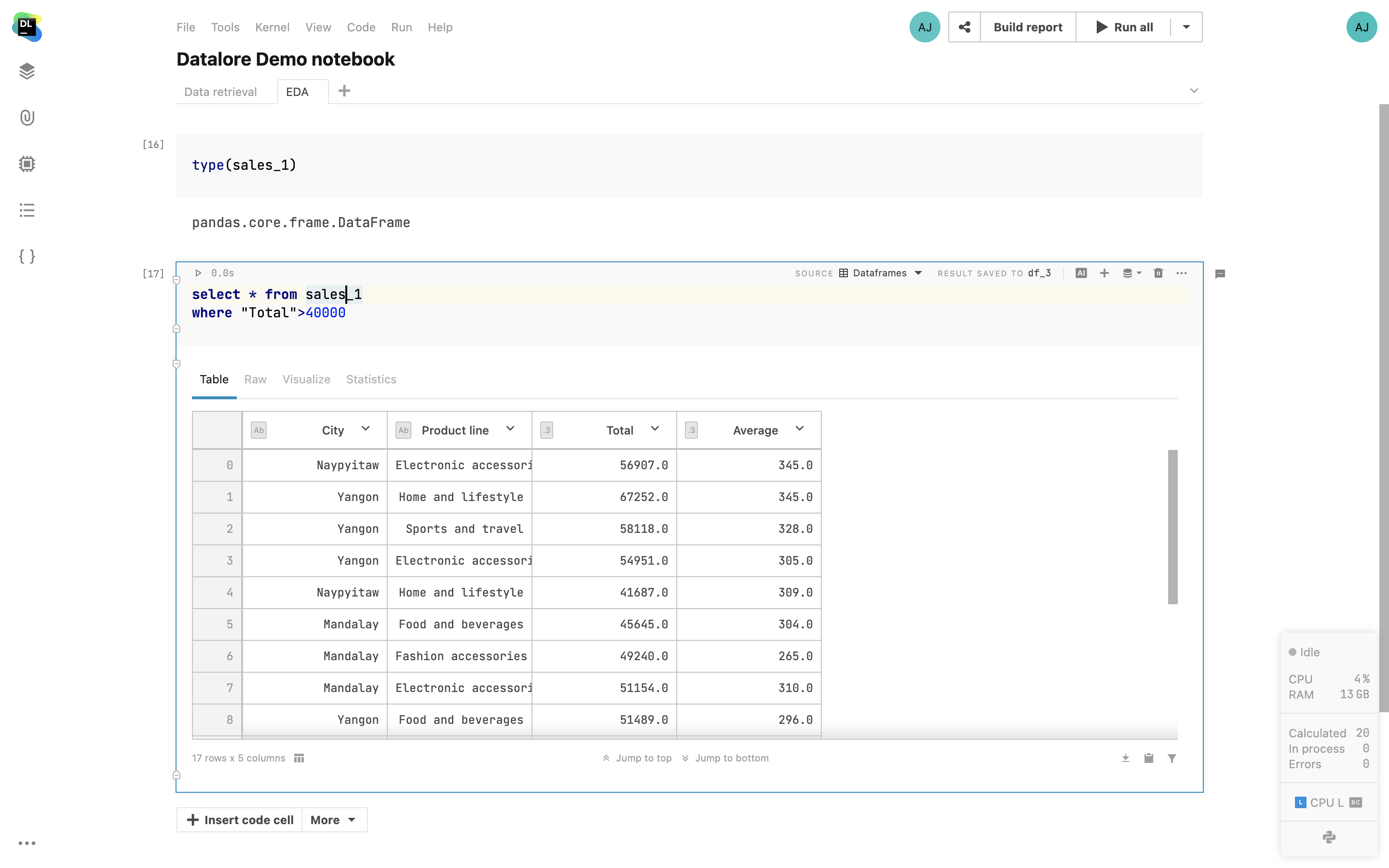Download the table result as file
The height and width of the screenshot is (868, 1389).
pos(1126,759)
